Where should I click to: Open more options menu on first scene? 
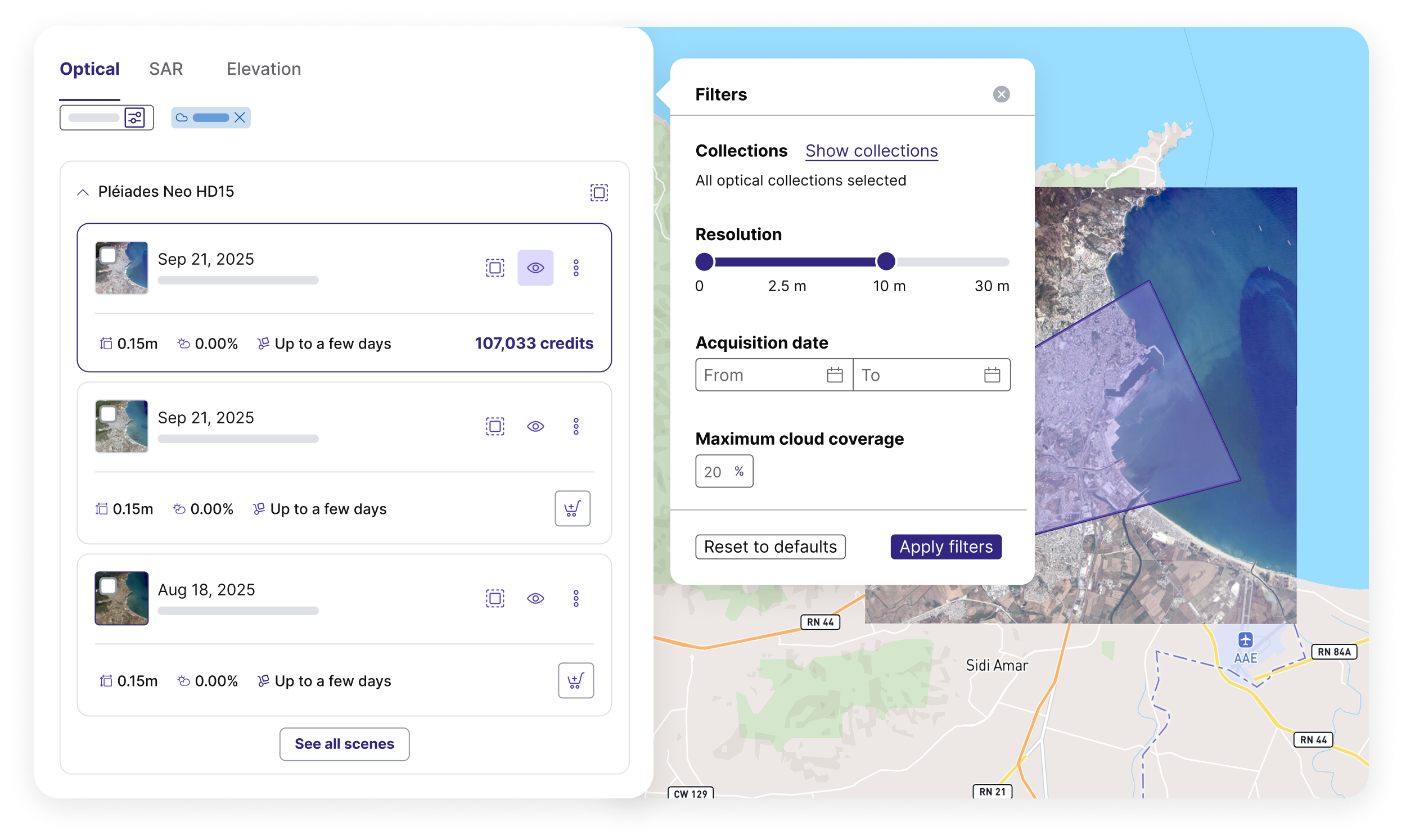point(576,268)
